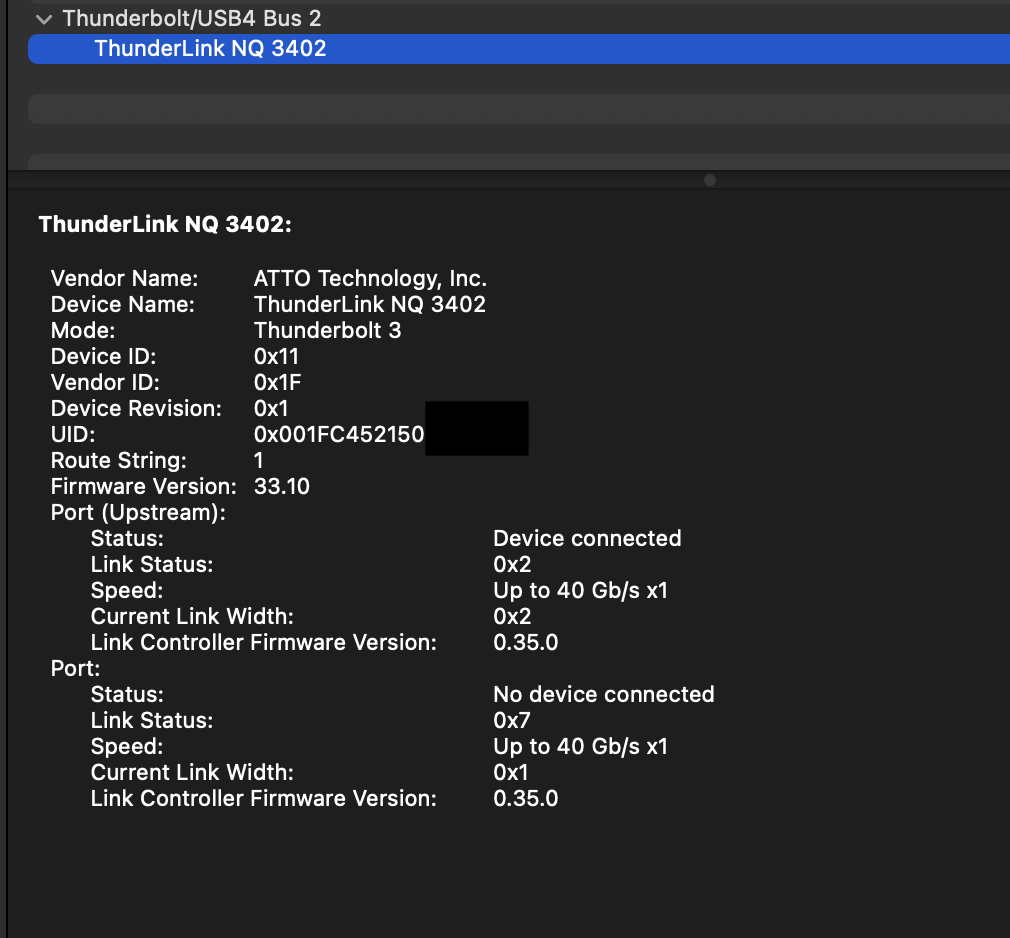The width and height of the screenshot is (1010, 938).
Task: Click the No device connected value
Action: (x=604, y=694)
